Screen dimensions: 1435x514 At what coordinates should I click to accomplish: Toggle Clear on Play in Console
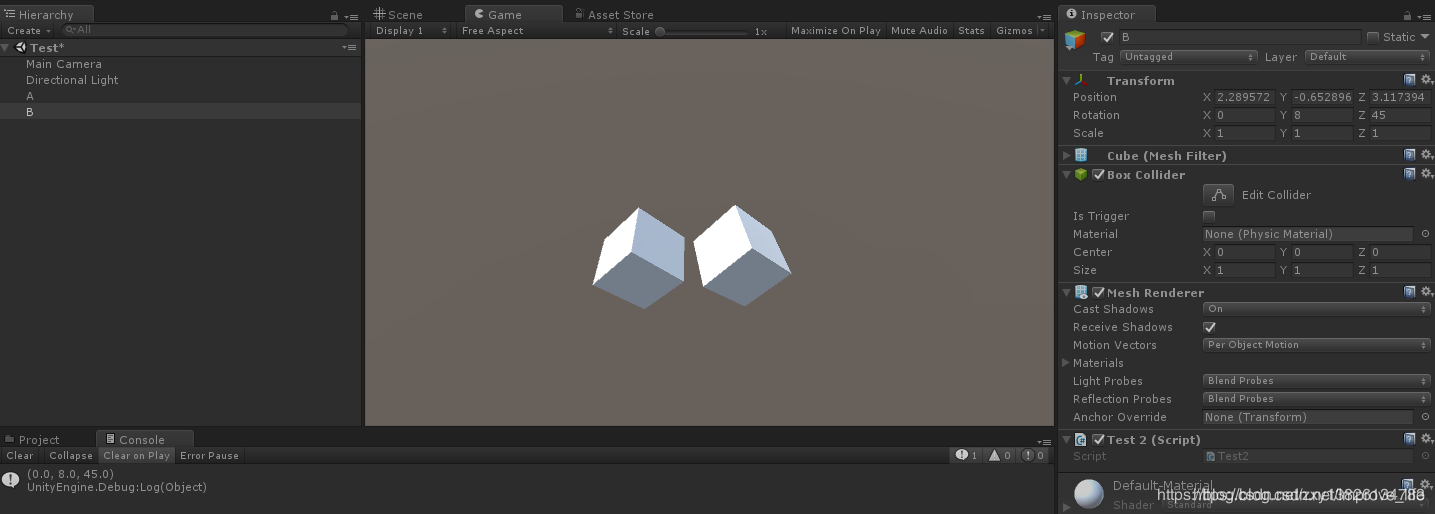[137, 455]
